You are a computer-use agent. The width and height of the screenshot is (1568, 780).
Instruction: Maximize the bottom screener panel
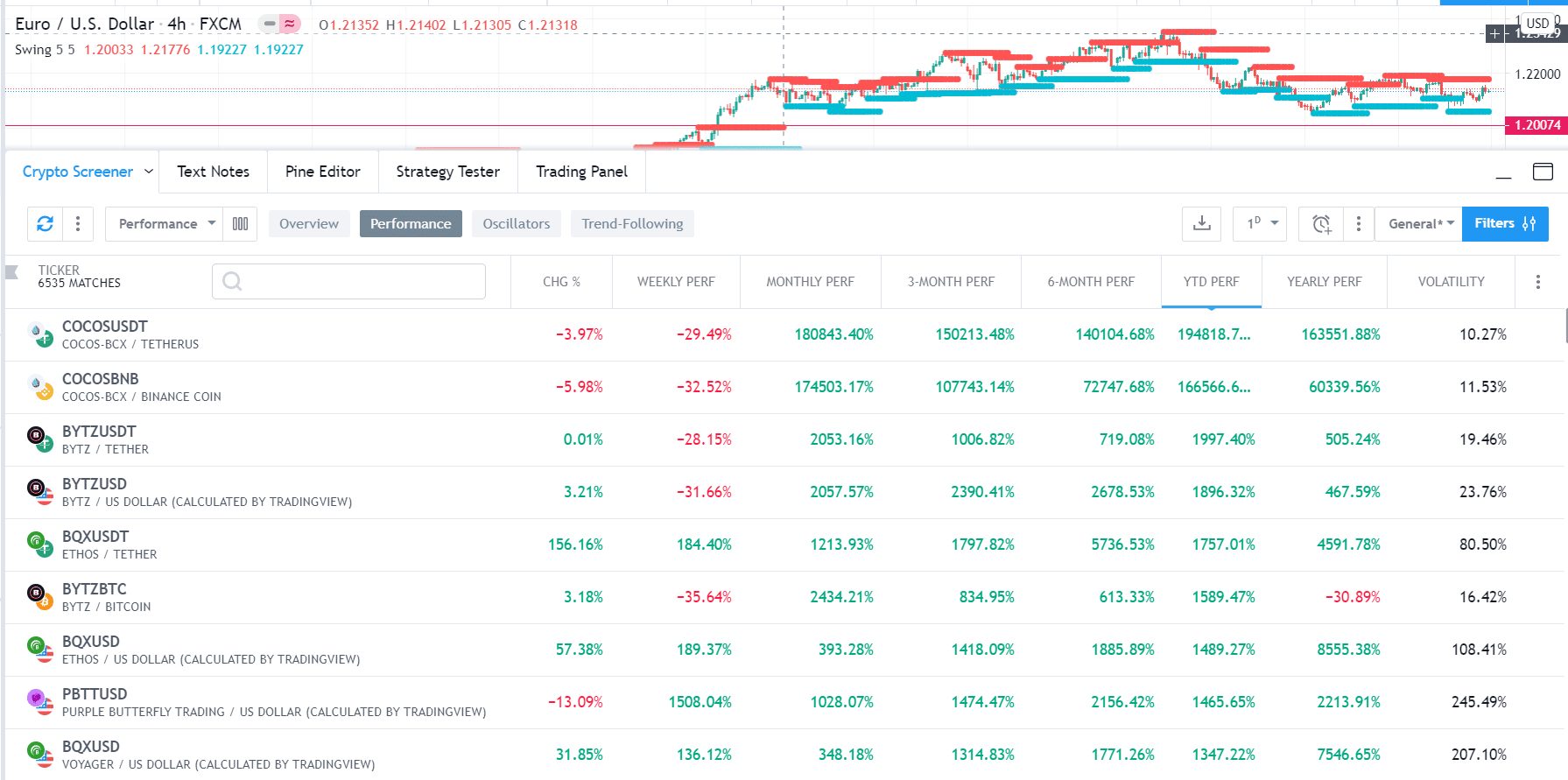pos(1543,172)
